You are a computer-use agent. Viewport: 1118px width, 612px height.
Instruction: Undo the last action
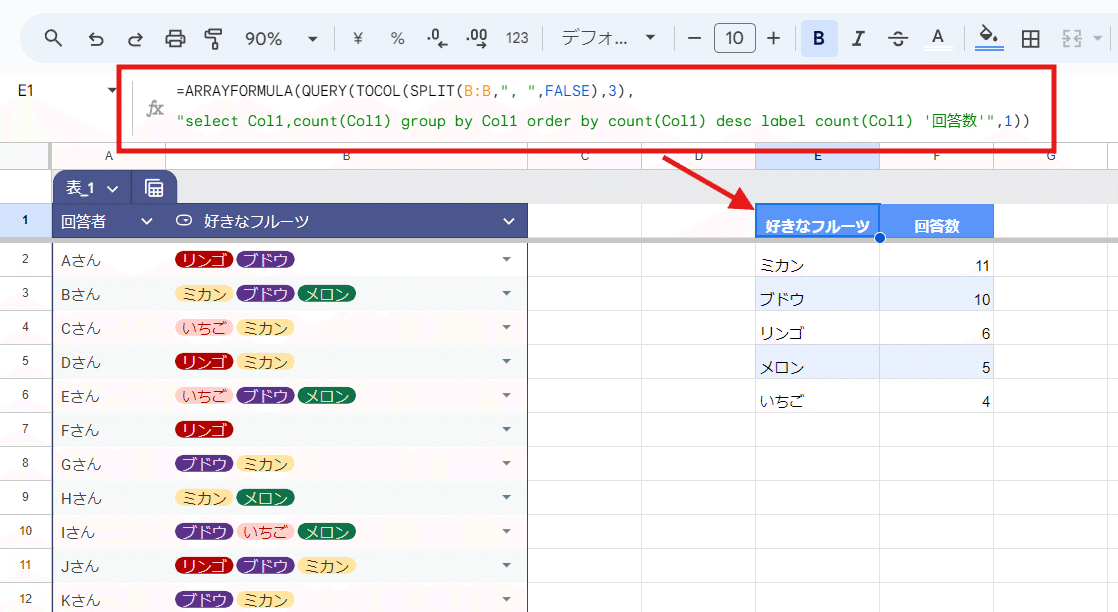point(96,39)
